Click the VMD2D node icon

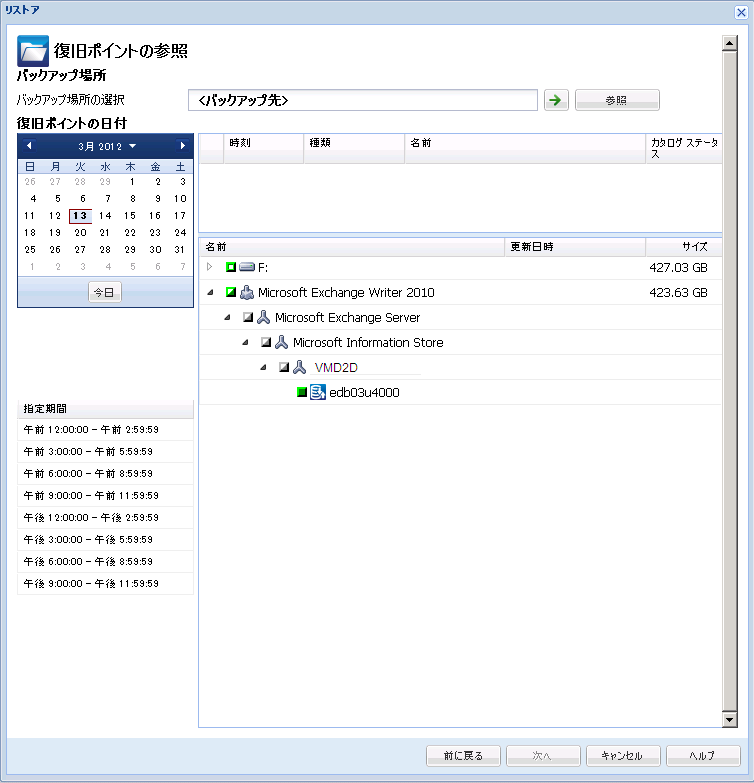300,367
